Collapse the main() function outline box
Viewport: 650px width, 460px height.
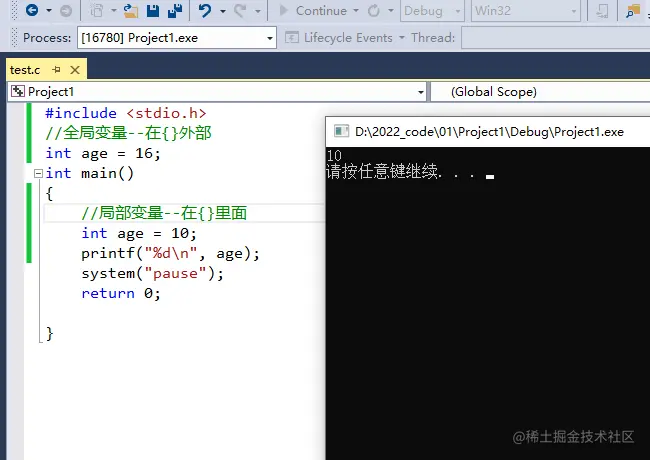point(38,173)
